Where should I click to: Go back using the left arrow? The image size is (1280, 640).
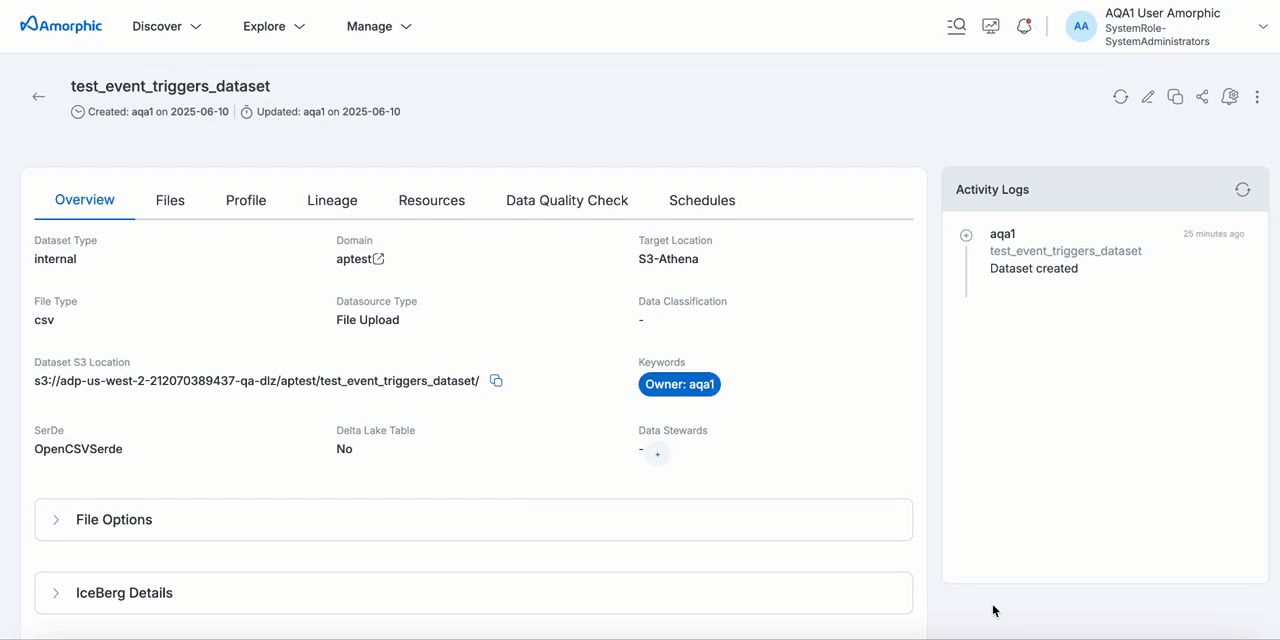click(39, 97)
